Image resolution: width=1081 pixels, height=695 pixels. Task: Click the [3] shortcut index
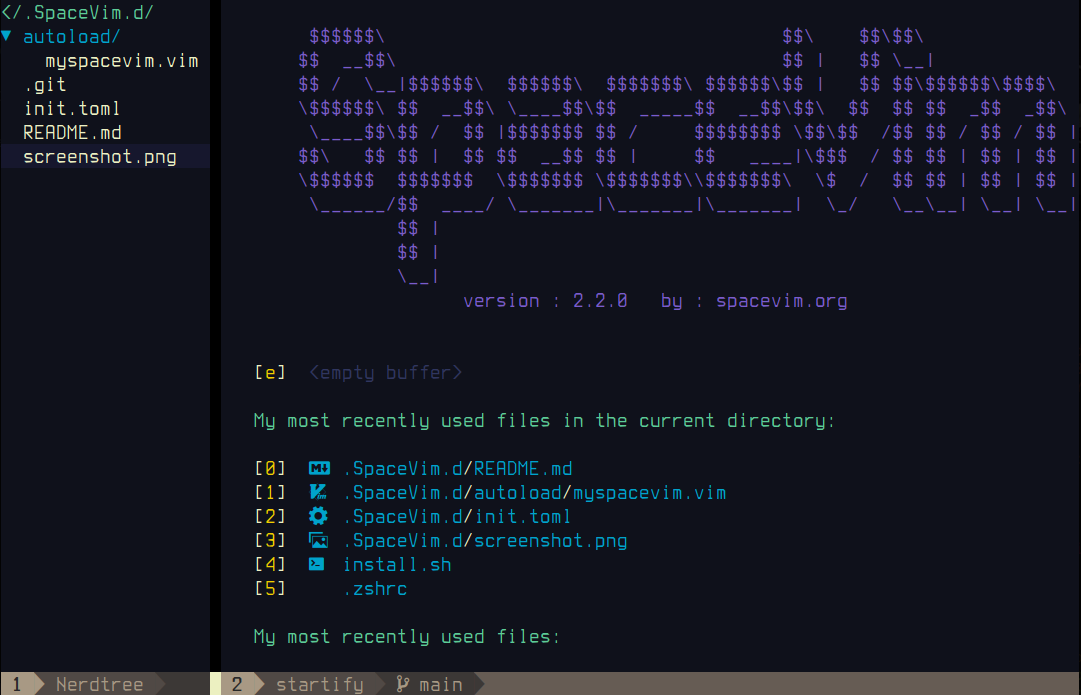[270, 541]
